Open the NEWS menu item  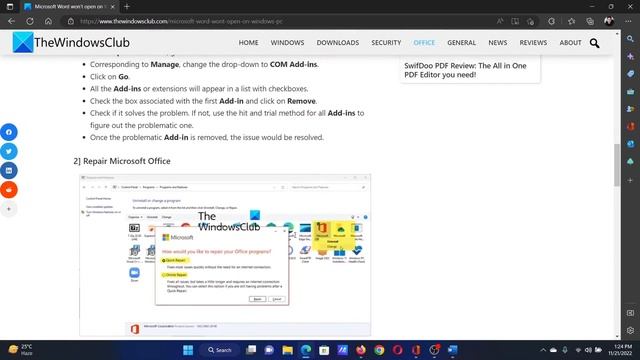click(498, 42)
